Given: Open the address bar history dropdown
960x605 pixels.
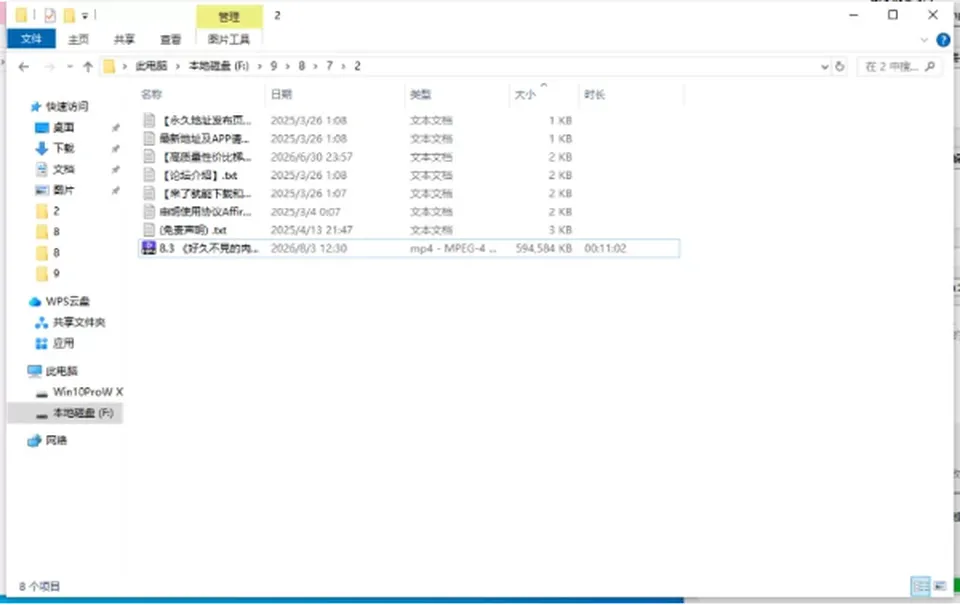Looking at the screenshot, I should [x=825, y=67].
